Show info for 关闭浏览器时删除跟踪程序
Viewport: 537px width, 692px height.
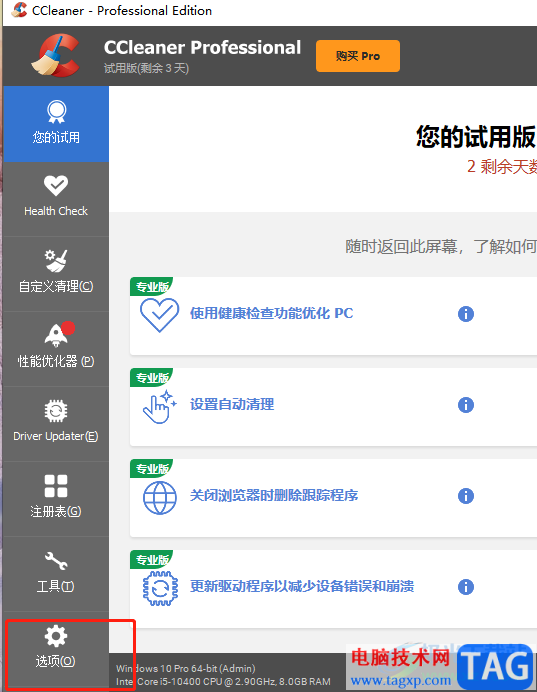tap(466, 496)
